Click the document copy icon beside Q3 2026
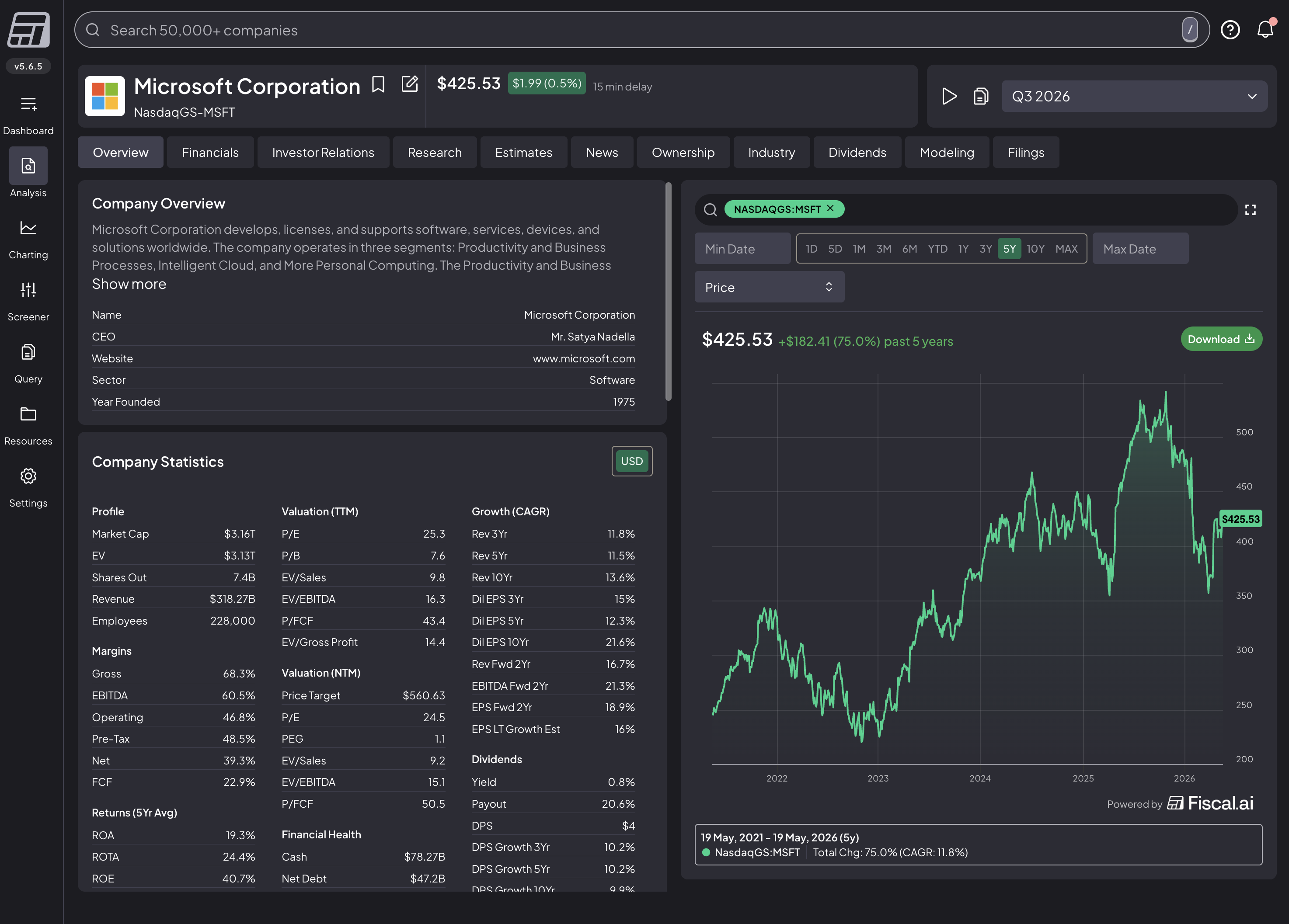This screenshot has width=1289, height=924. (981, 96)
